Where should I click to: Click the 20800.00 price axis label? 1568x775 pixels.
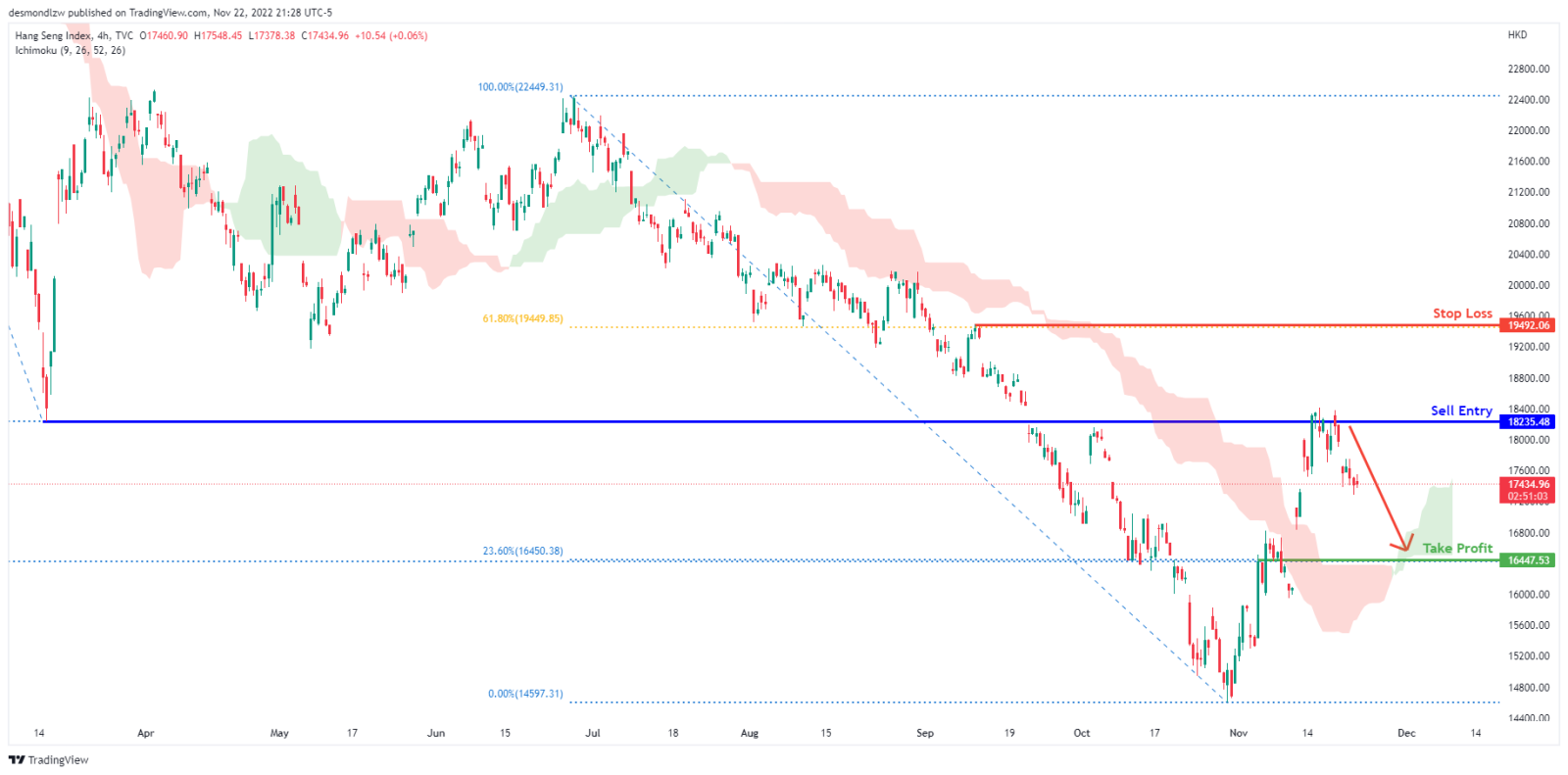[1529, 223]
